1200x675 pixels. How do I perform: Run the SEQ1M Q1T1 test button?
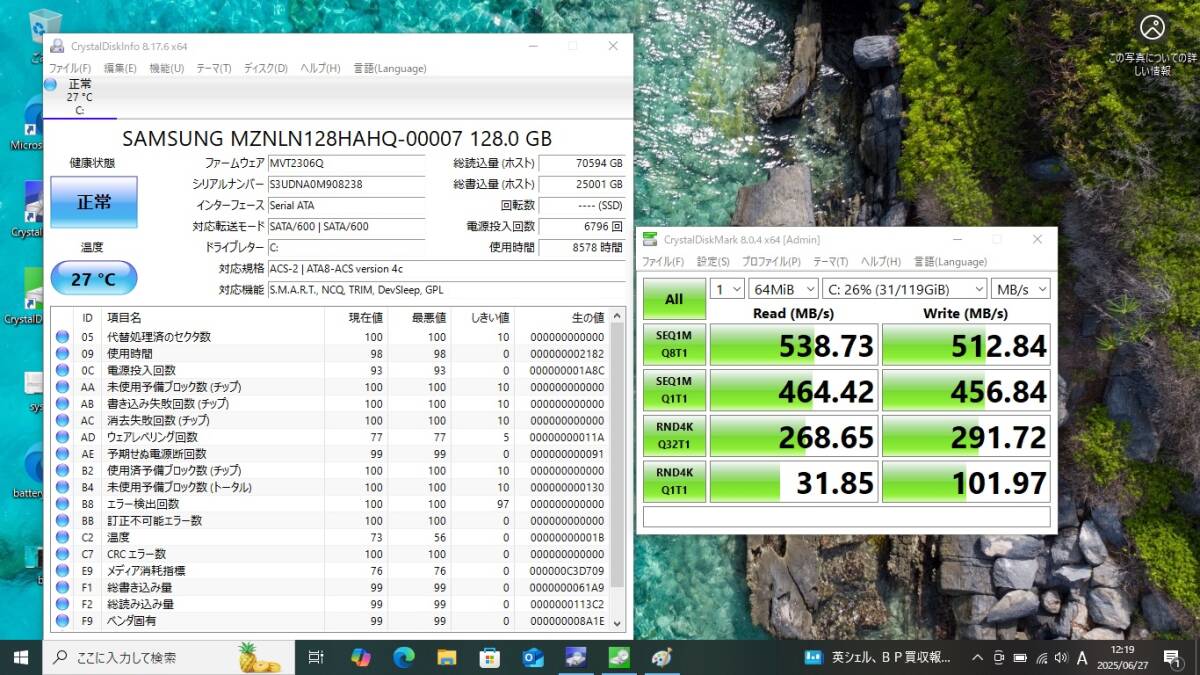[x=674, y=390]
